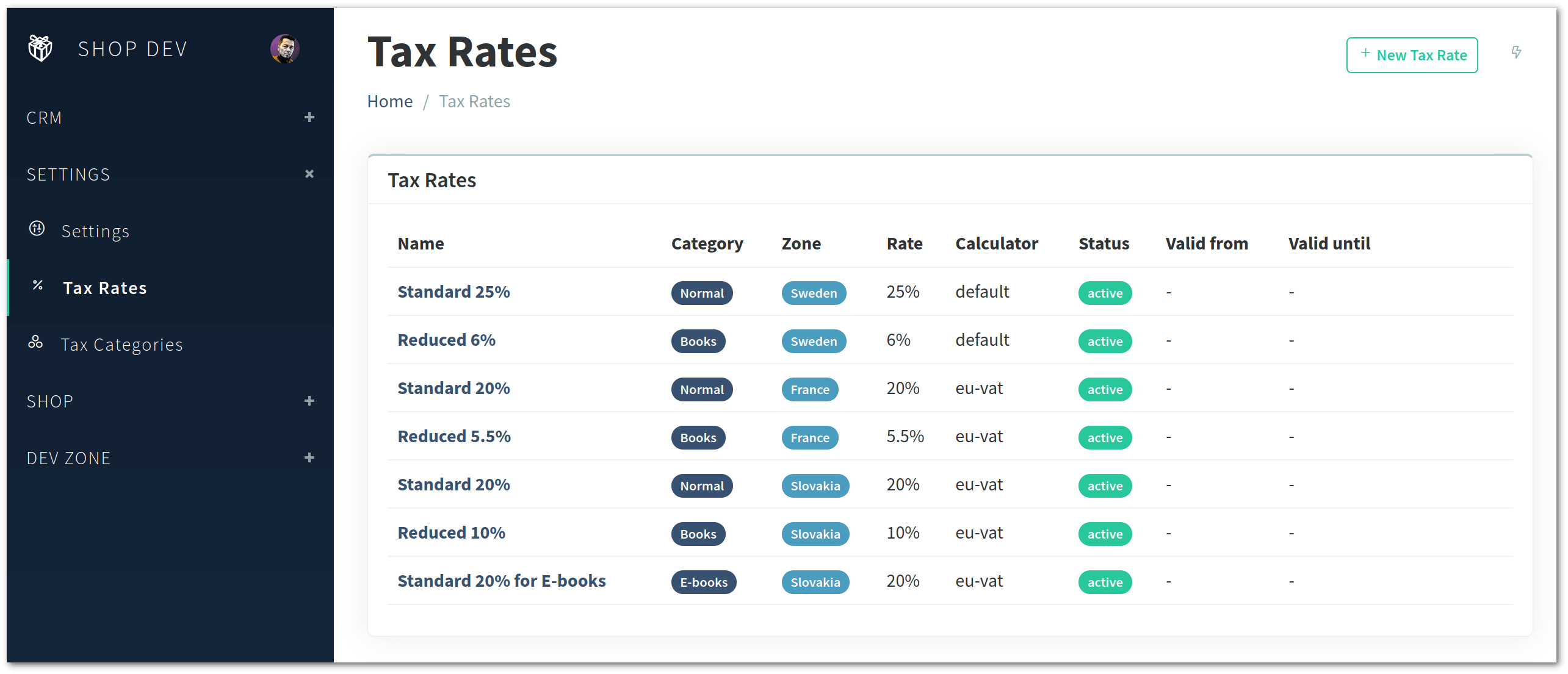Click the Rate column header
The image size is (1568, 674).
(x=905, y=243)
